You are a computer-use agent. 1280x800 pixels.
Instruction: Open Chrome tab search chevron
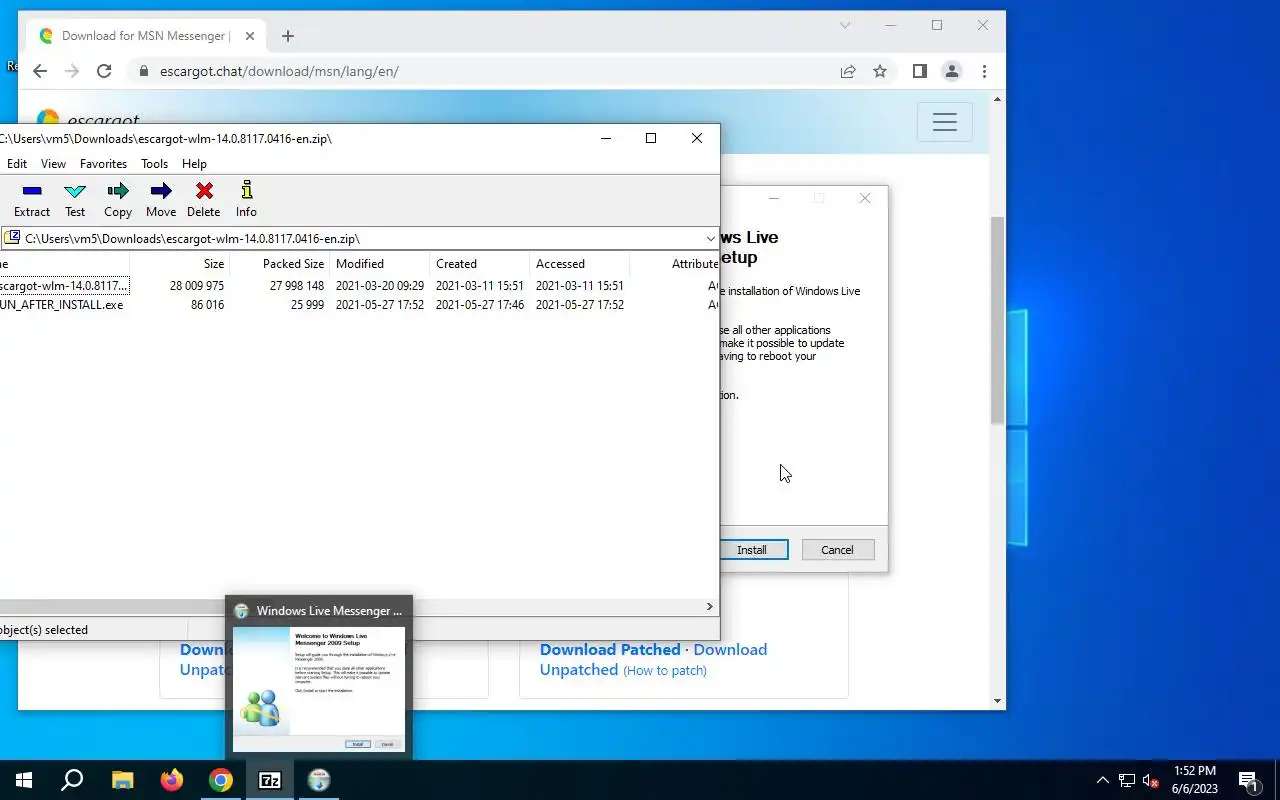pos(845,25)
